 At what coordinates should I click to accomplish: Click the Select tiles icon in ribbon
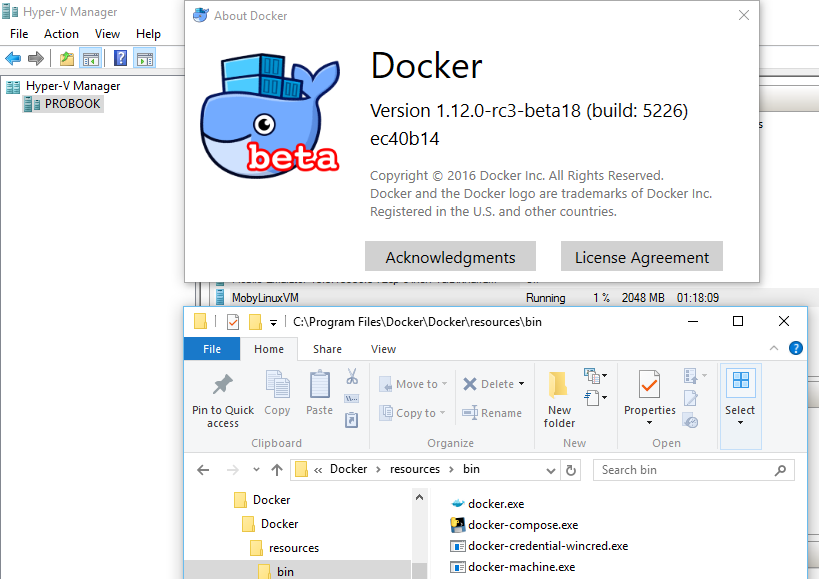741,380
